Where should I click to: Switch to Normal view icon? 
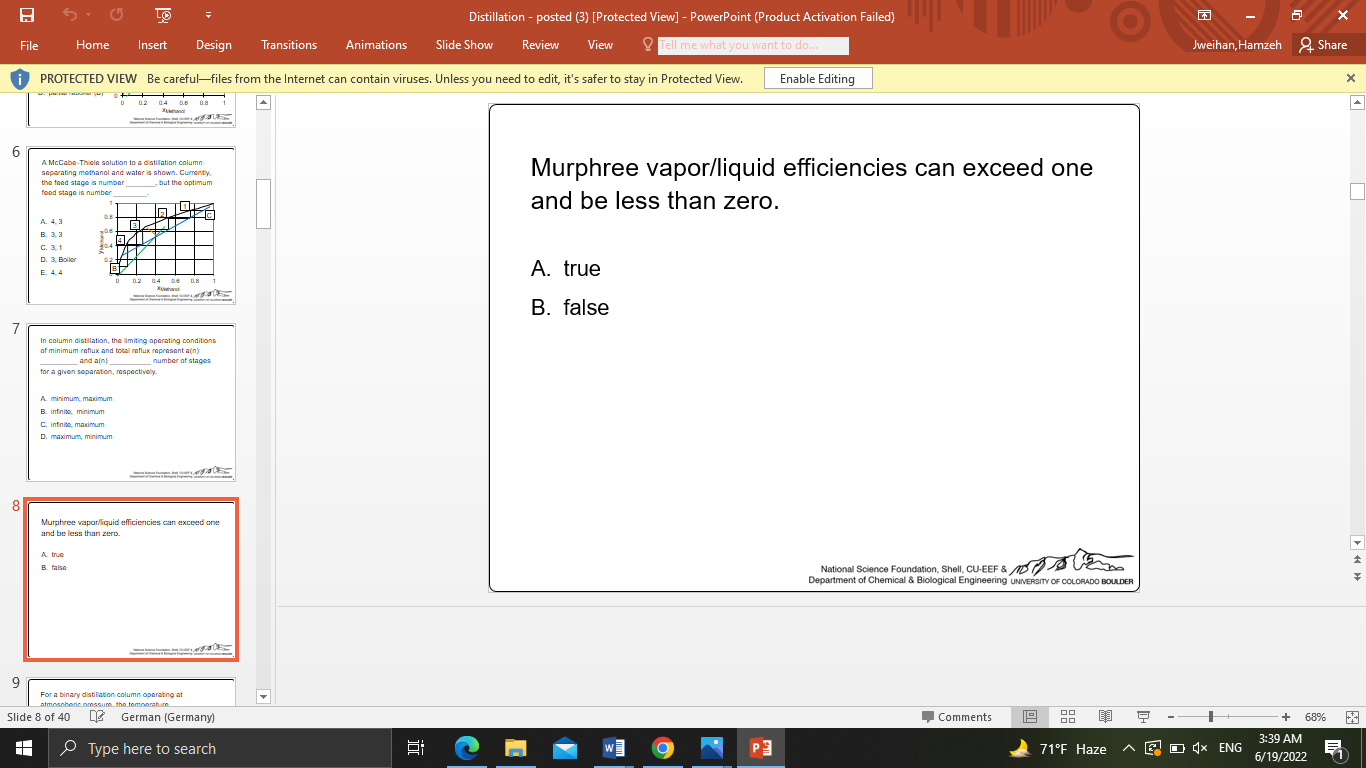[1029, 717]
